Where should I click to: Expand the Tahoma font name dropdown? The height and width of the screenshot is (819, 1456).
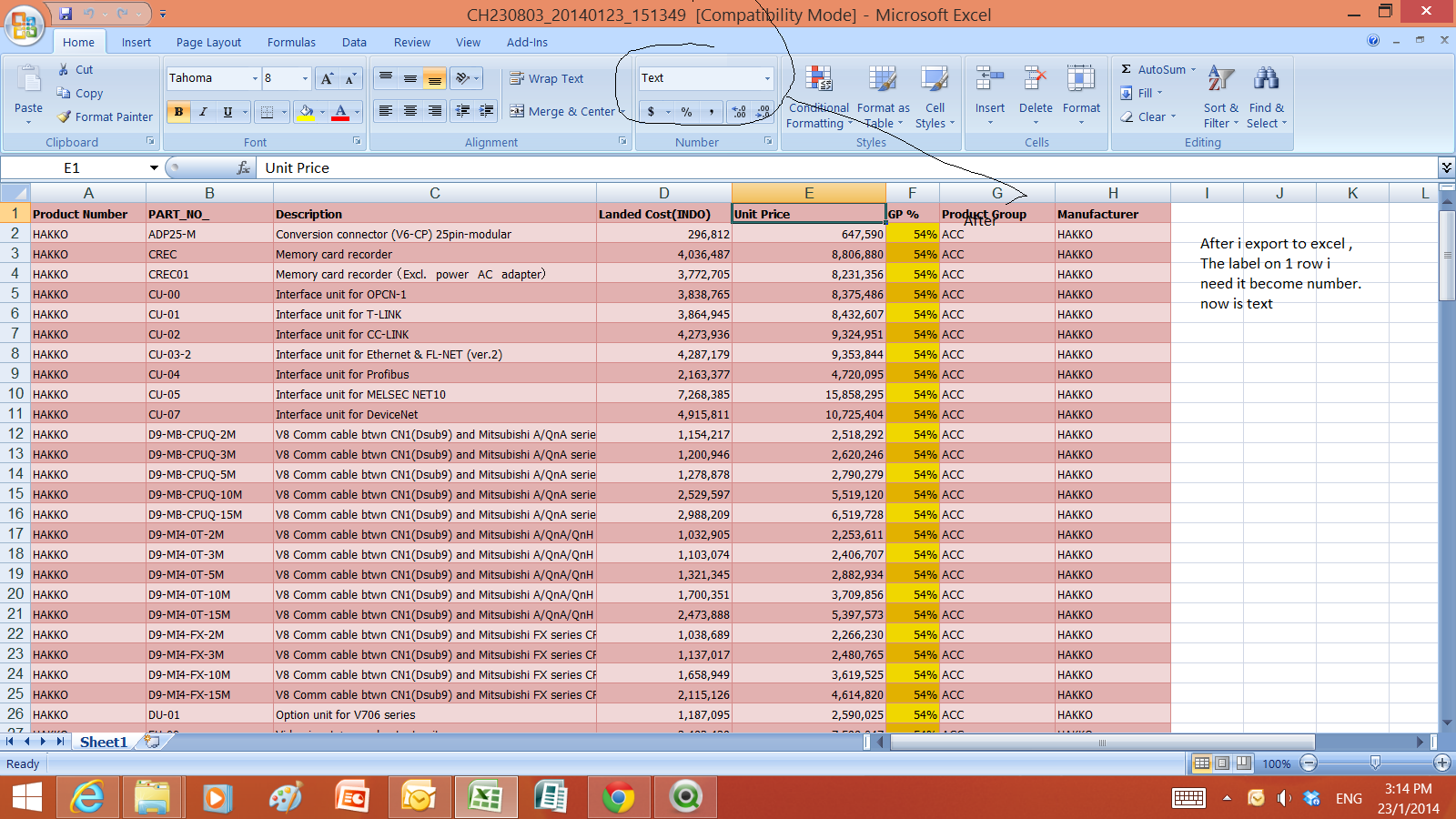tap(254, 79)
